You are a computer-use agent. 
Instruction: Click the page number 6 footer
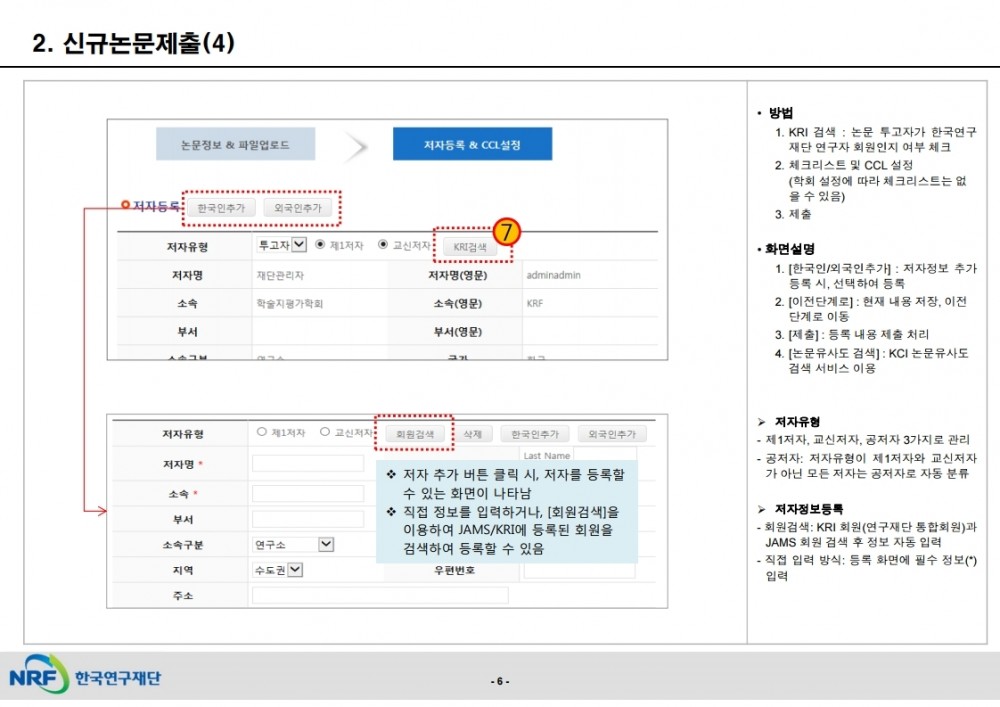pyautogui.click(x=500, y=681)
